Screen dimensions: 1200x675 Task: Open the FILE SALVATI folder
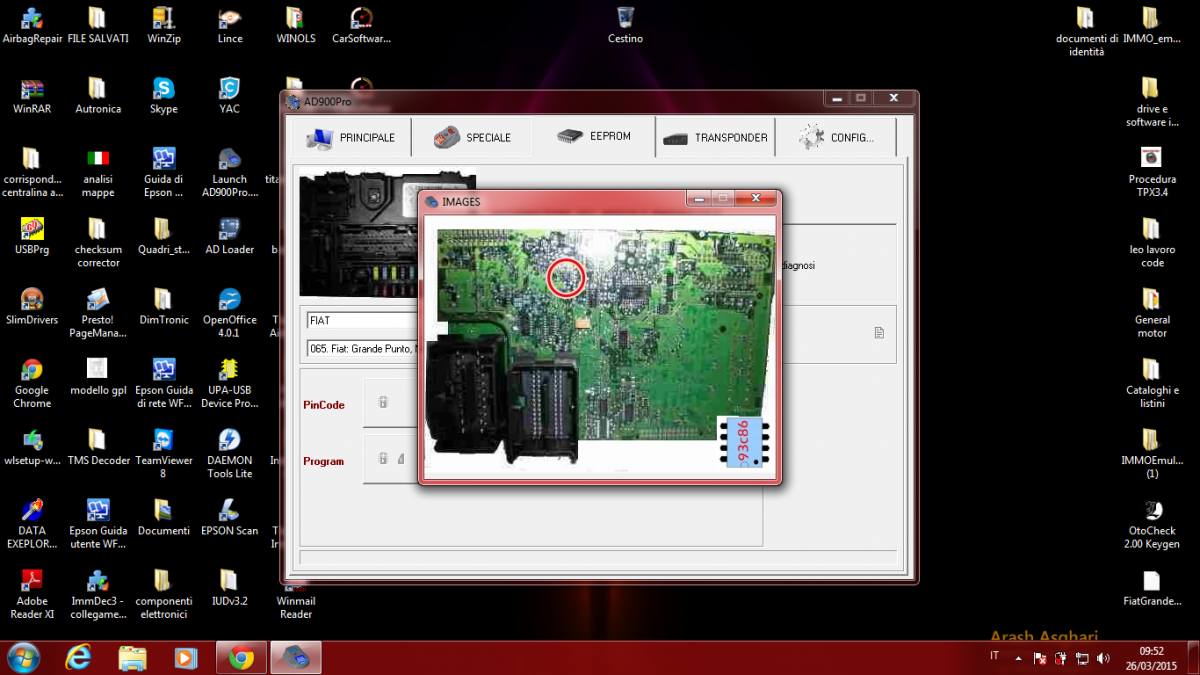[97, 25]
